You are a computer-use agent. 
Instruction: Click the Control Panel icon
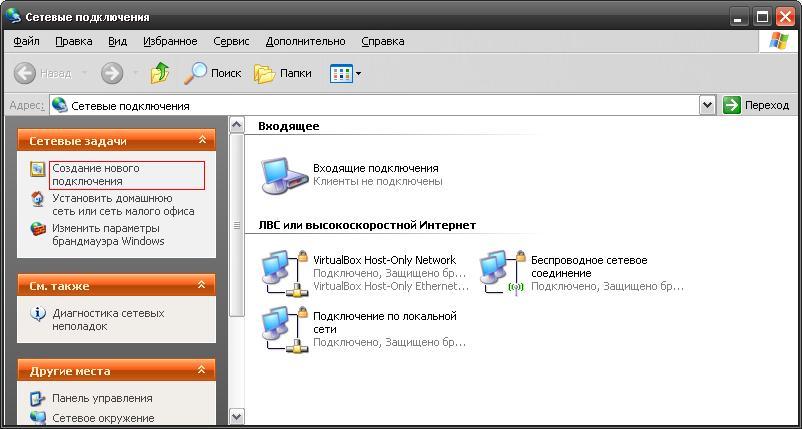click(x=38, y=398)
